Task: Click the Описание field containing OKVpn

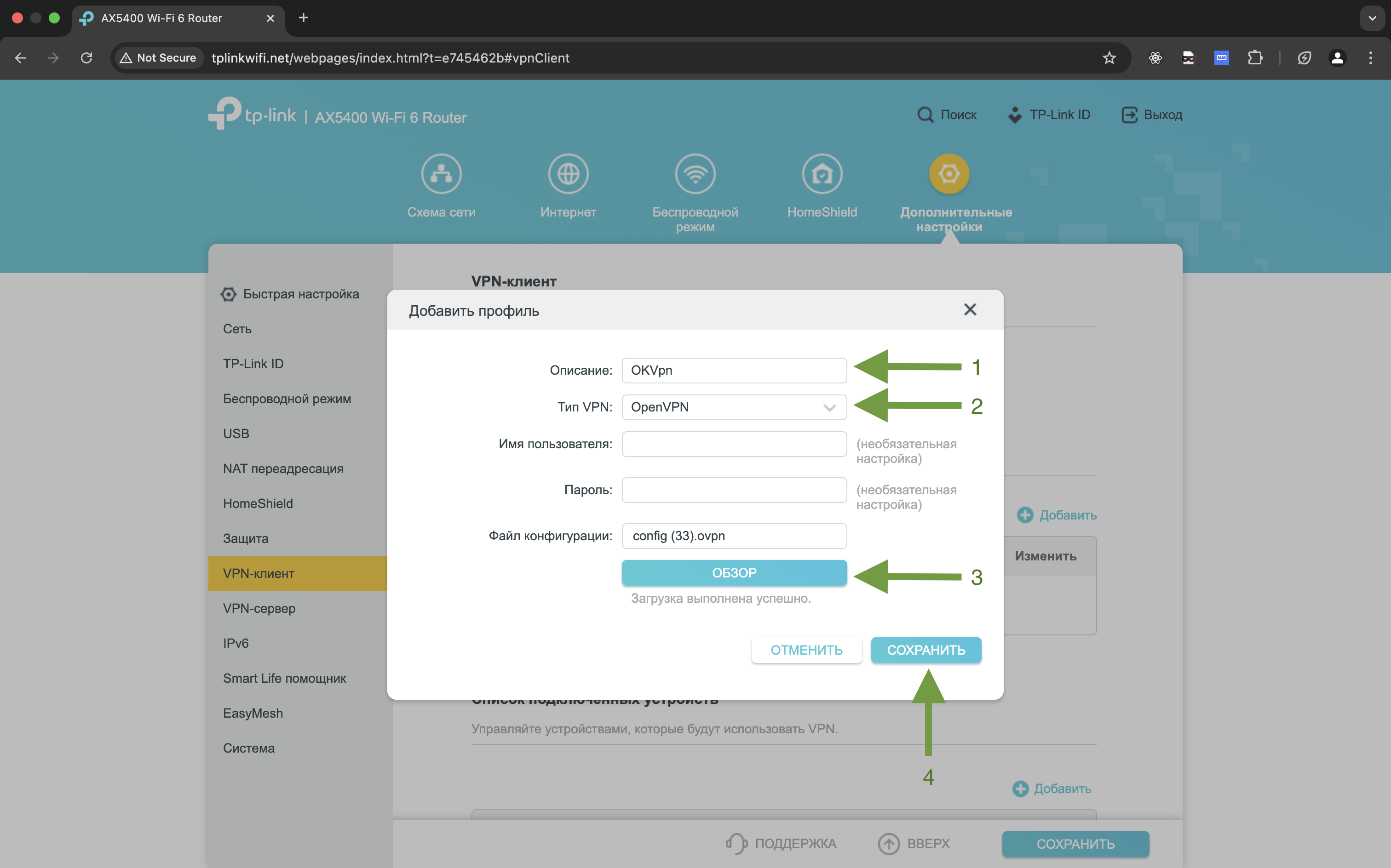Action: tap(734, 370)
